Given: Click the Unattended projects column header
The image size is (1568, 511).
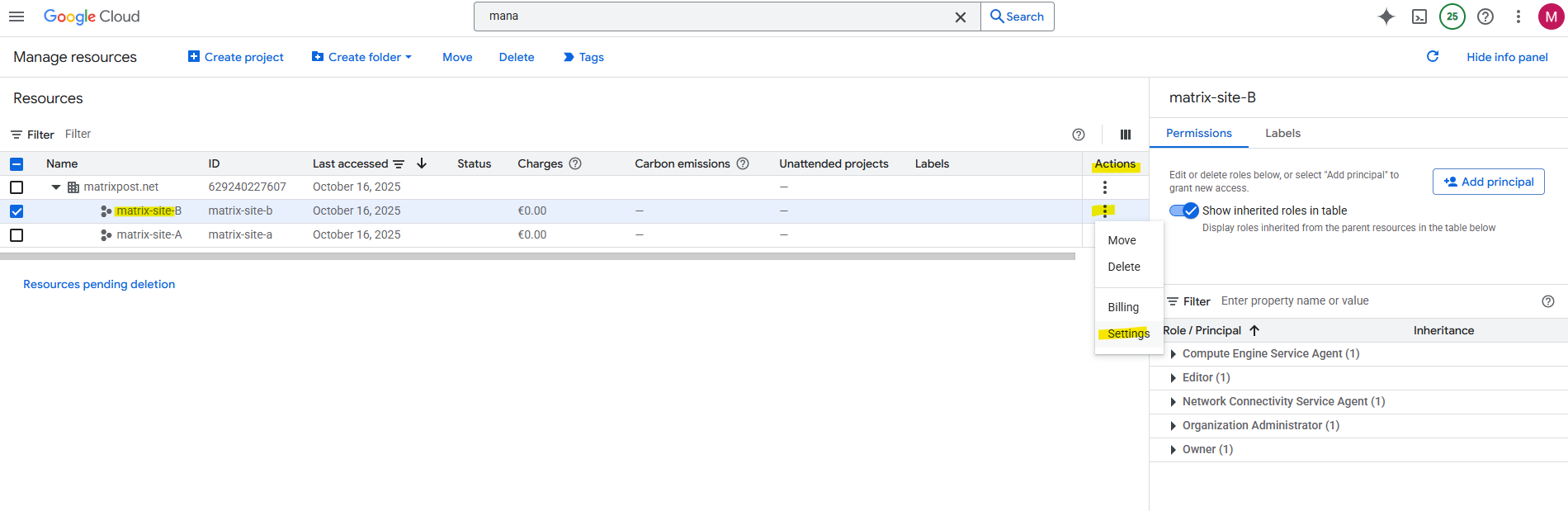Looking at the screenshot, I should click(834, 163).
